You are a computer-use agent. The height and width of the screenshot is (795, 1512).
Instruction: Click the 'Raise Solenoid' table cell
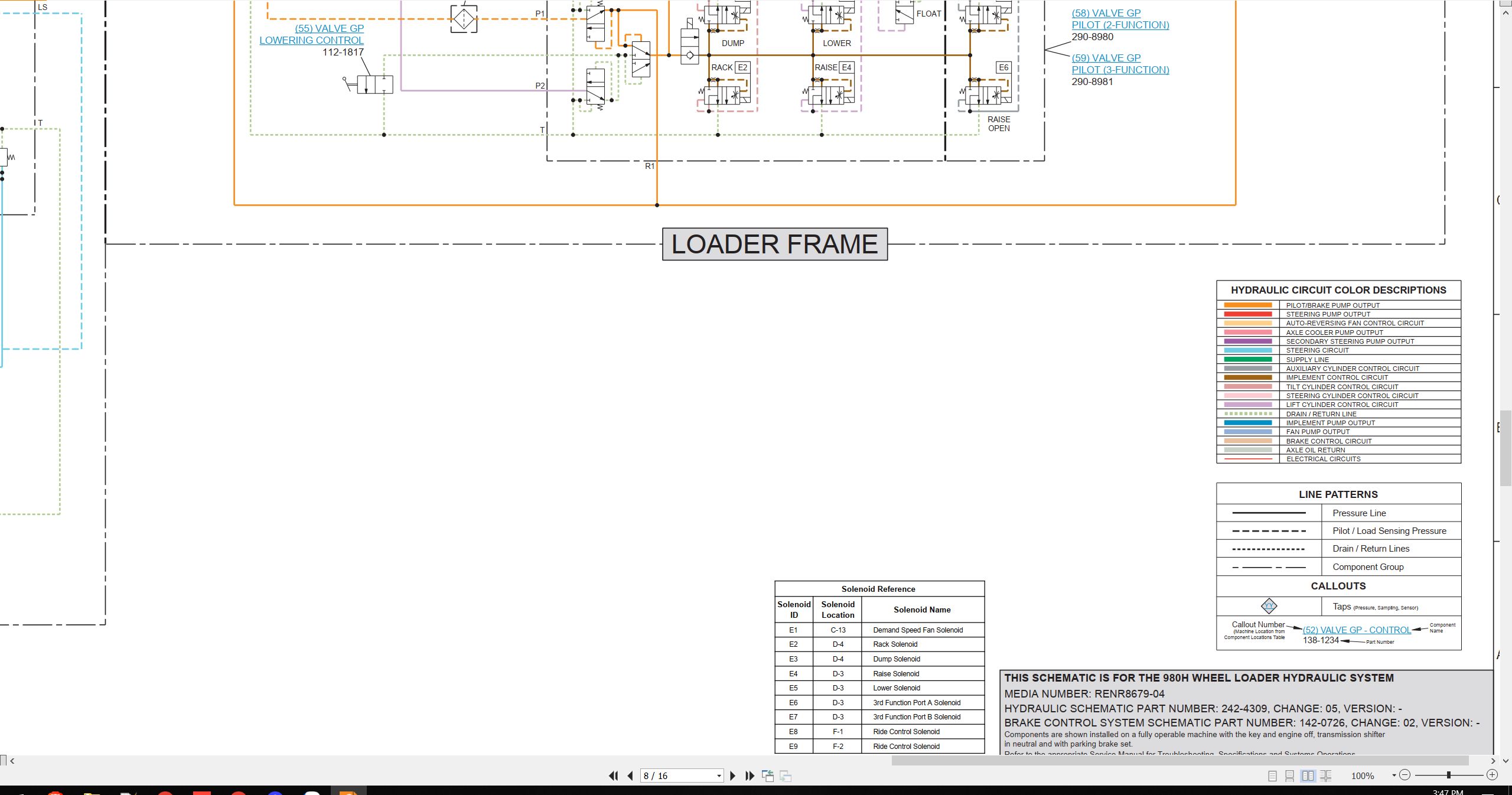(x=923, y=674)
